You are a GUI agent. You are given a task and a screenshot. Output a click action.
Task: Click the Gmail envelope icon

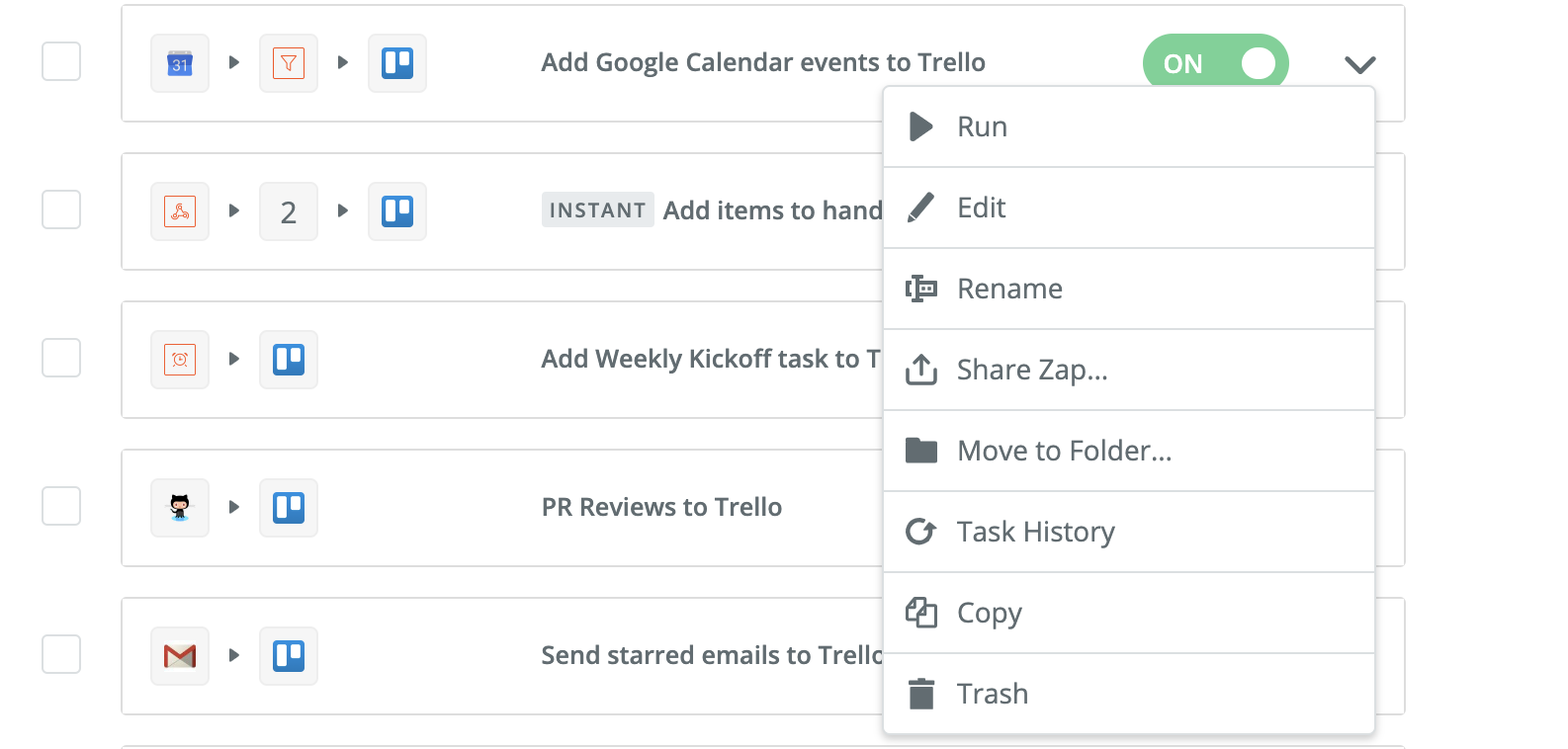[x=180, y=656]
